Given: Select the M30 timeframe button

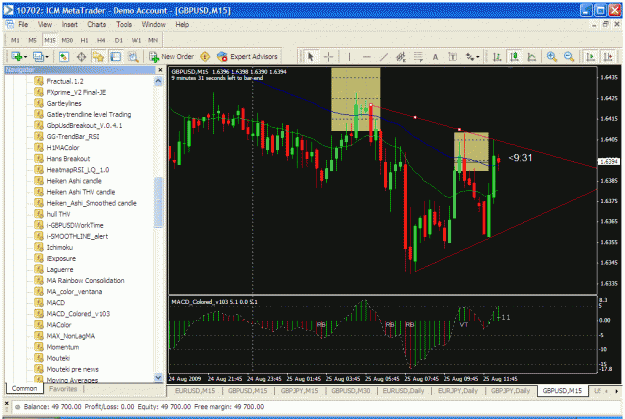Looking at the screenshot, I should 67,40.
